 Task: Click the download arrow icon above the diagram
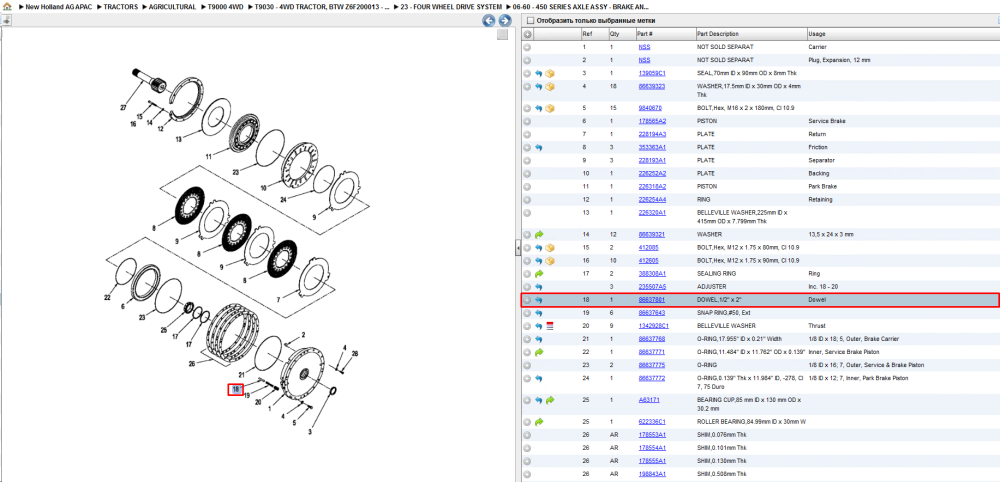[6, 20]
